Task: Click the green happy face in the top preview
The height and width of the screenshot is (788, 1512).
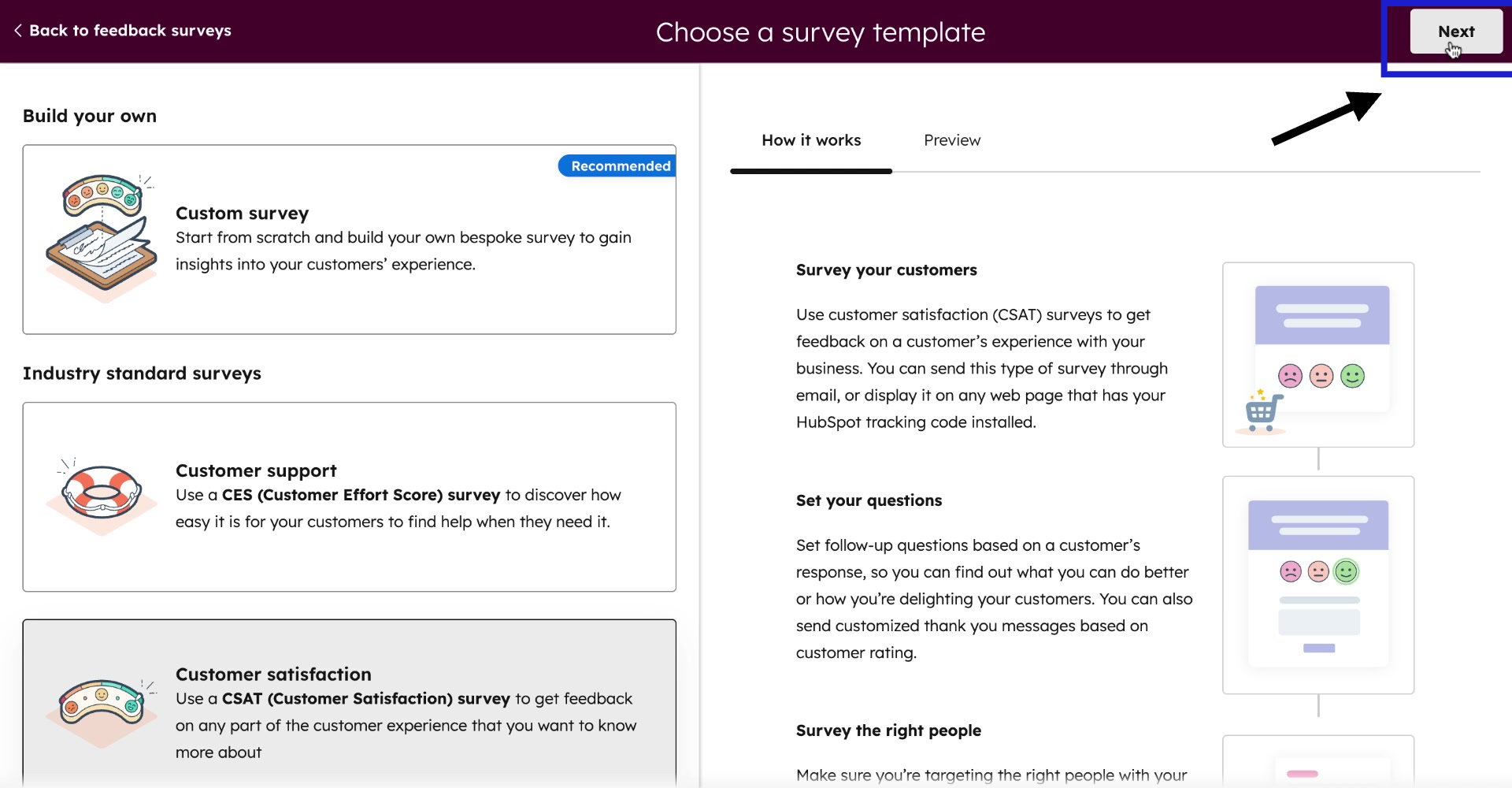Action: [x=1351, y=376]
